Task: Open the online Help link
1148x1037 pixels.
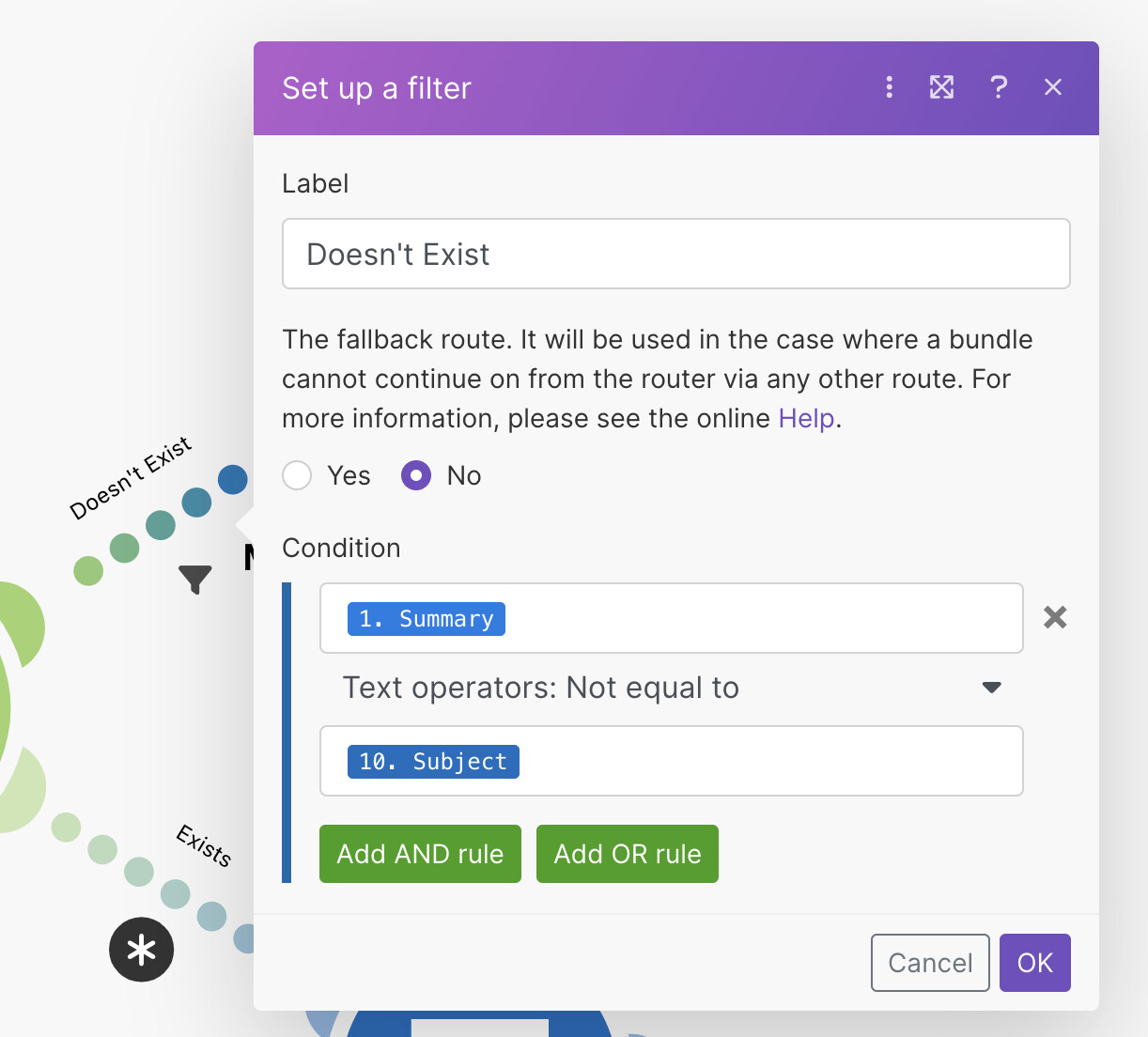Action: (806, 418)
